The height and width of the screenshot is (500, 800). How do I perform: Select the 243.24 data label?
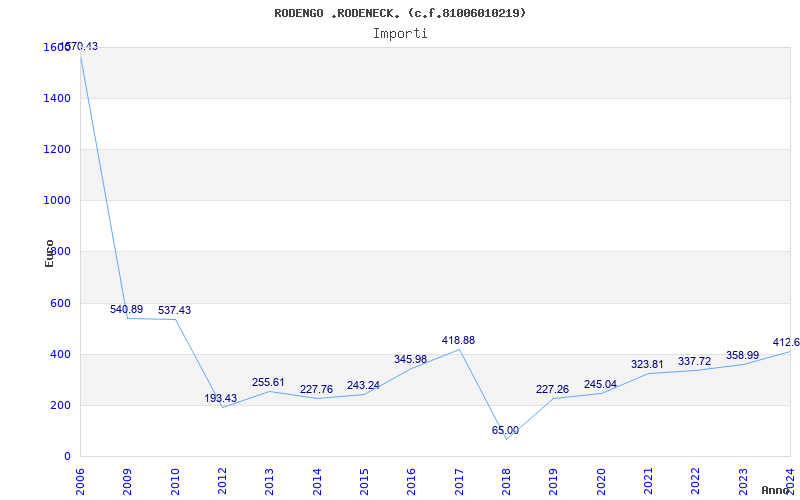(363, 386)
